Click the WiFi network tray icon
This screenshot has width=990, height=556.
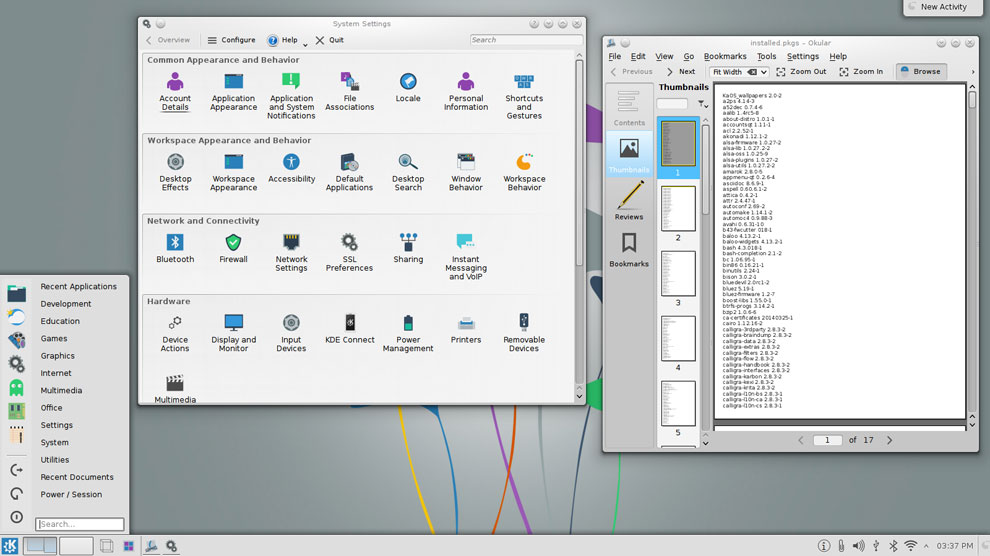[x=910, y=546]
